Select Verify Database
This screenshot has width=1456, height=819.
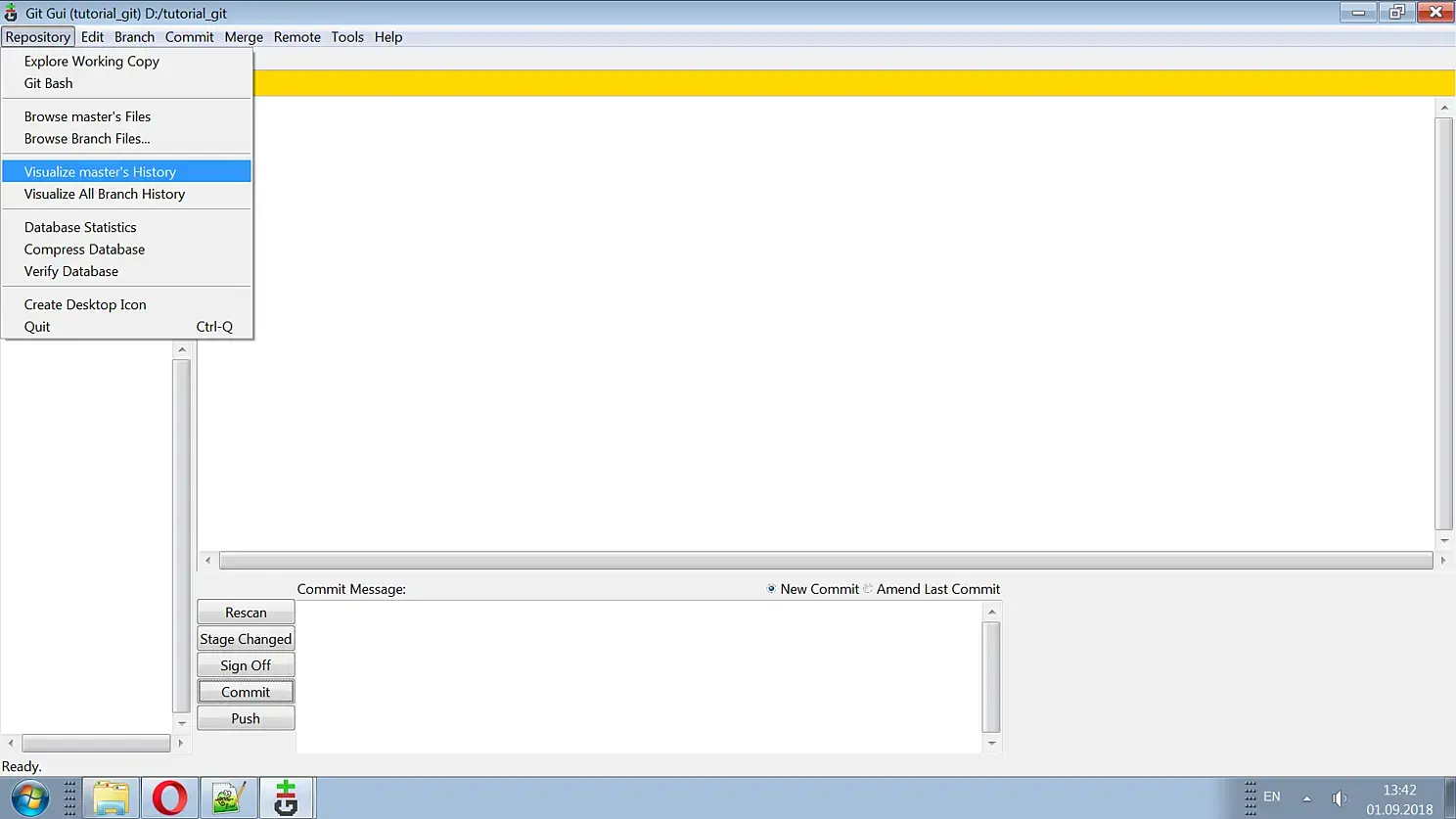click(126, 271)
